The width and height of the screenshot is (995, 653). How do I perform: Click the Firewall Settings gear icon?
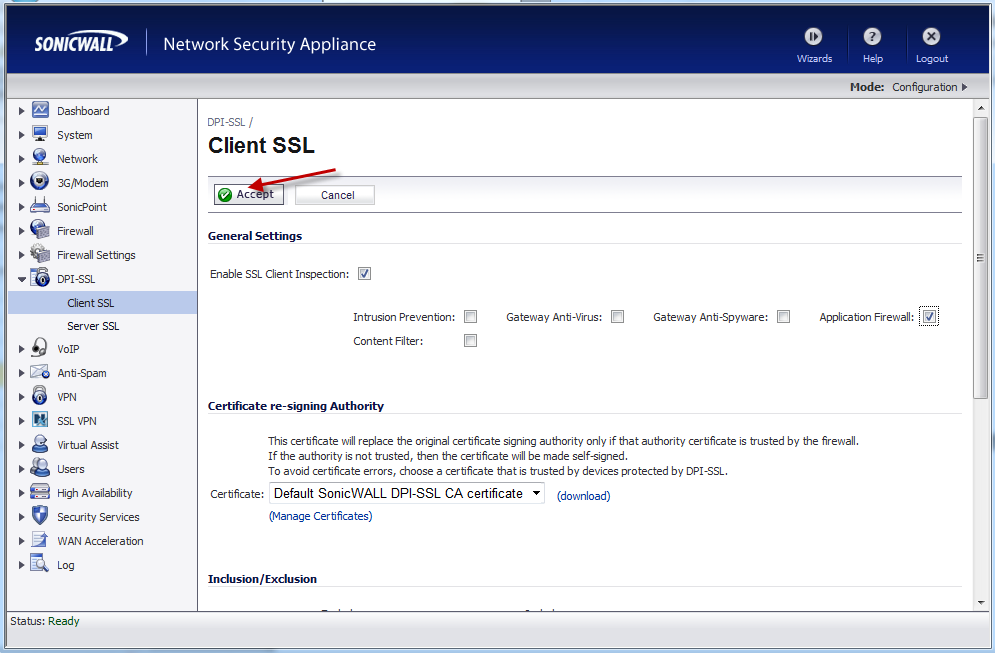pos(40,254)
